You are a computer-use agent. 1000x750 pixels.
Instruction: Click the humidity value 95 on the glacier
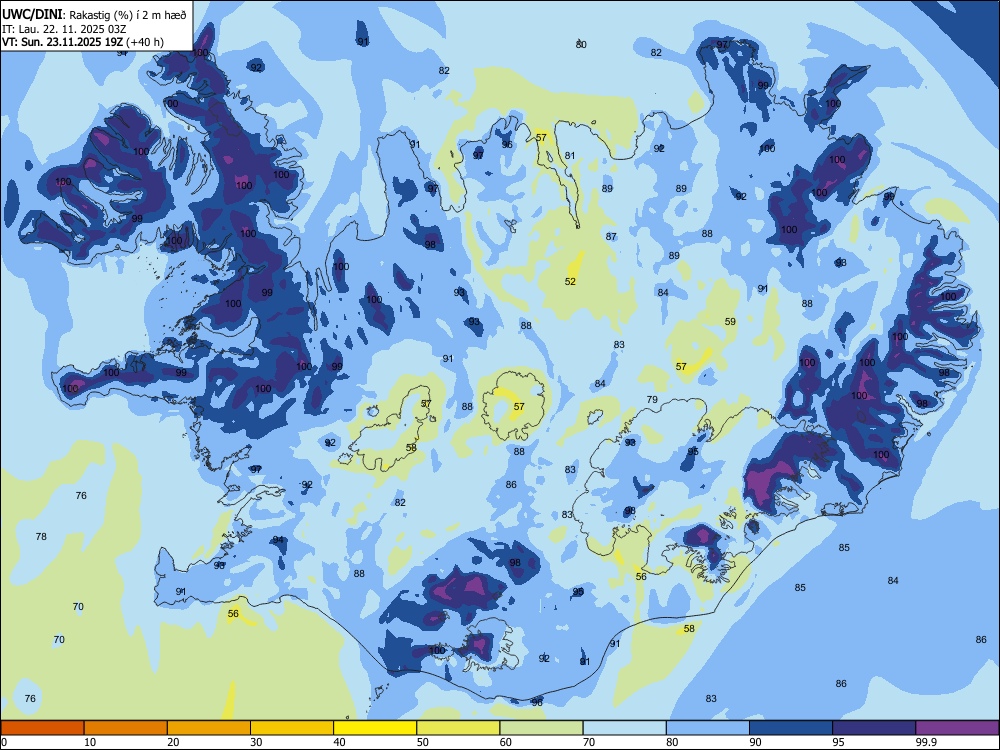pyautogui.click(x=693, y=452)
